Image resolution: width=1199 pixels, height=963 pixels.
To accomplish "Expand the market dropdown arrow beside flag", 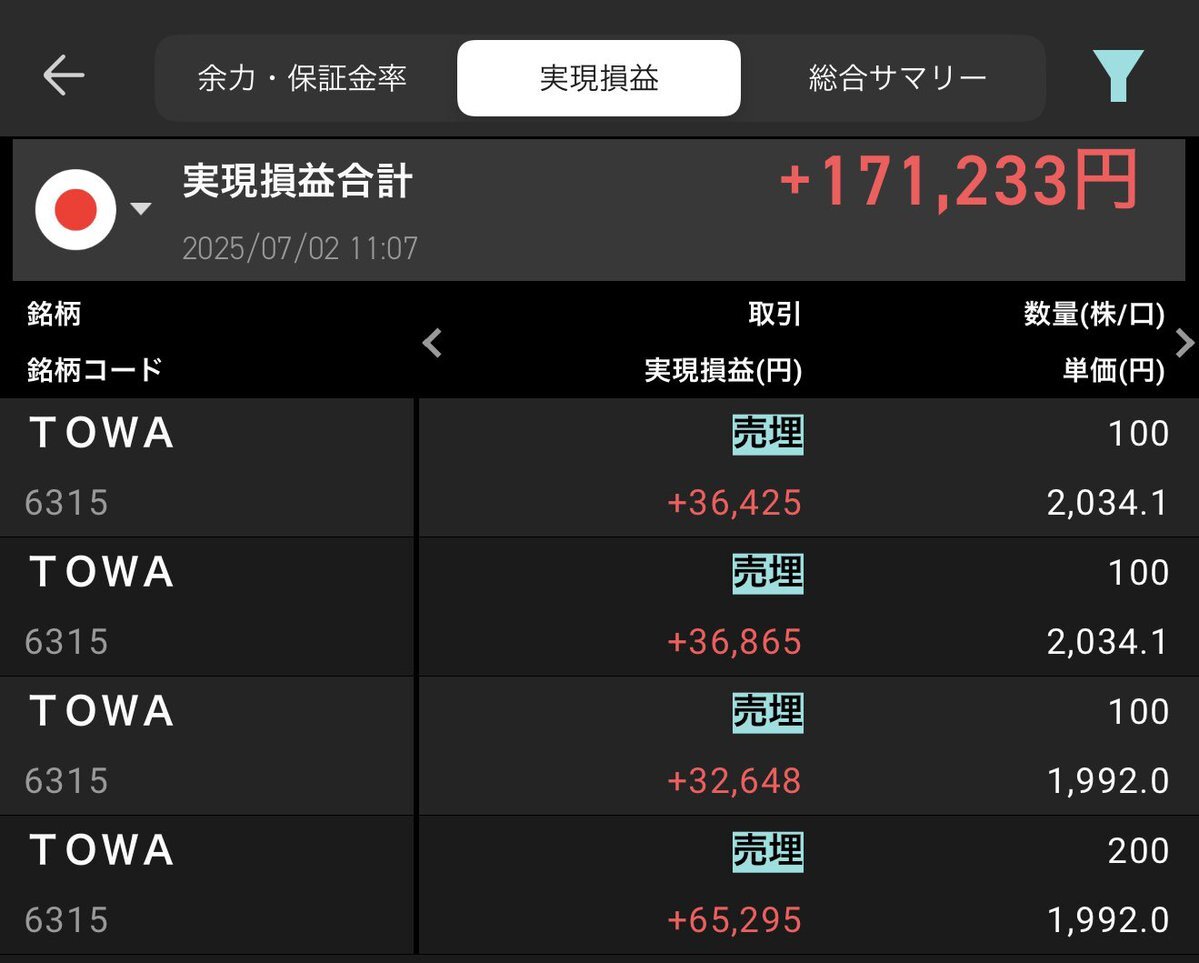I will click(x=141, y=208).
